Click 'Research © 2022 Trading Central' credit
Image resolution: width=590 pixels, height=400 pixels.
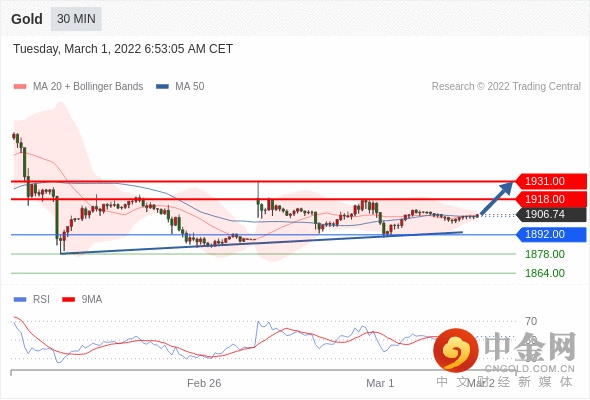(x=506, y=87)
